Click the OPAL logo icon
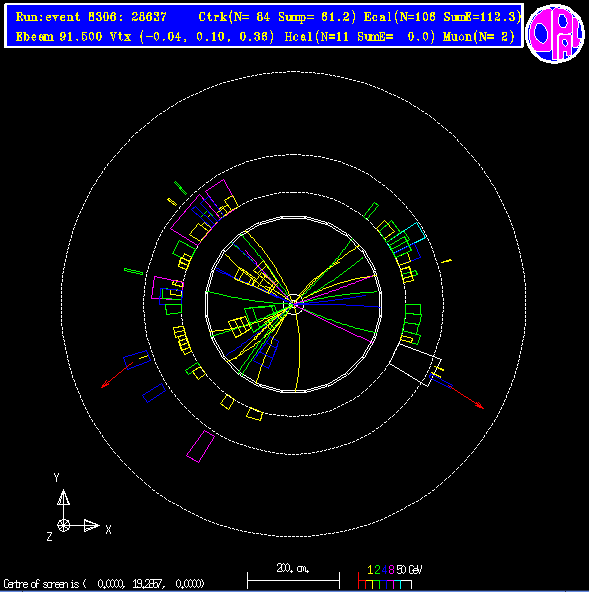 [555, 33]
